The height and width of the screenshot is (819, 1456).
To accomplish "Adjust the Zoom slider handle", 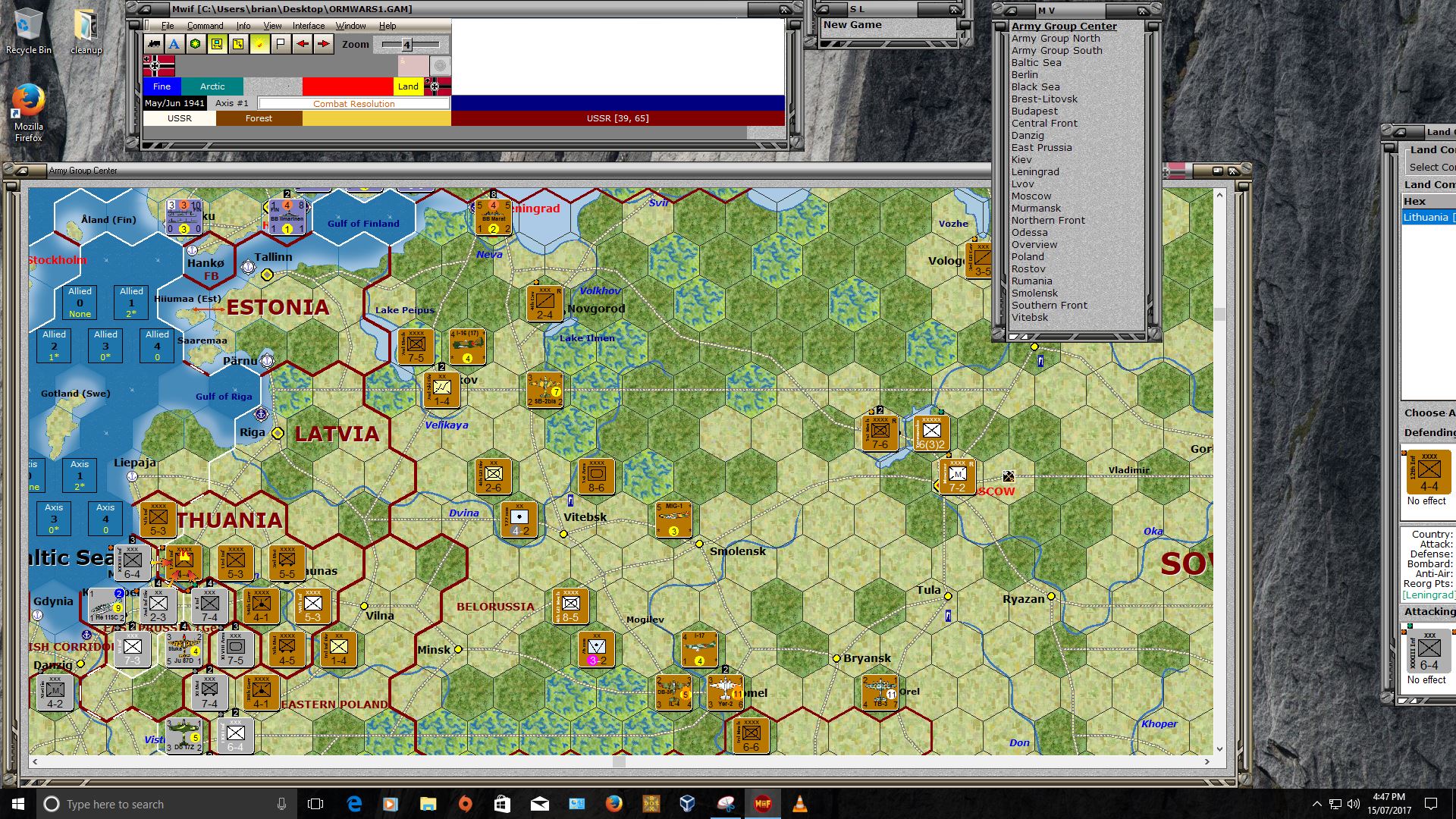I will coord(406,45).
